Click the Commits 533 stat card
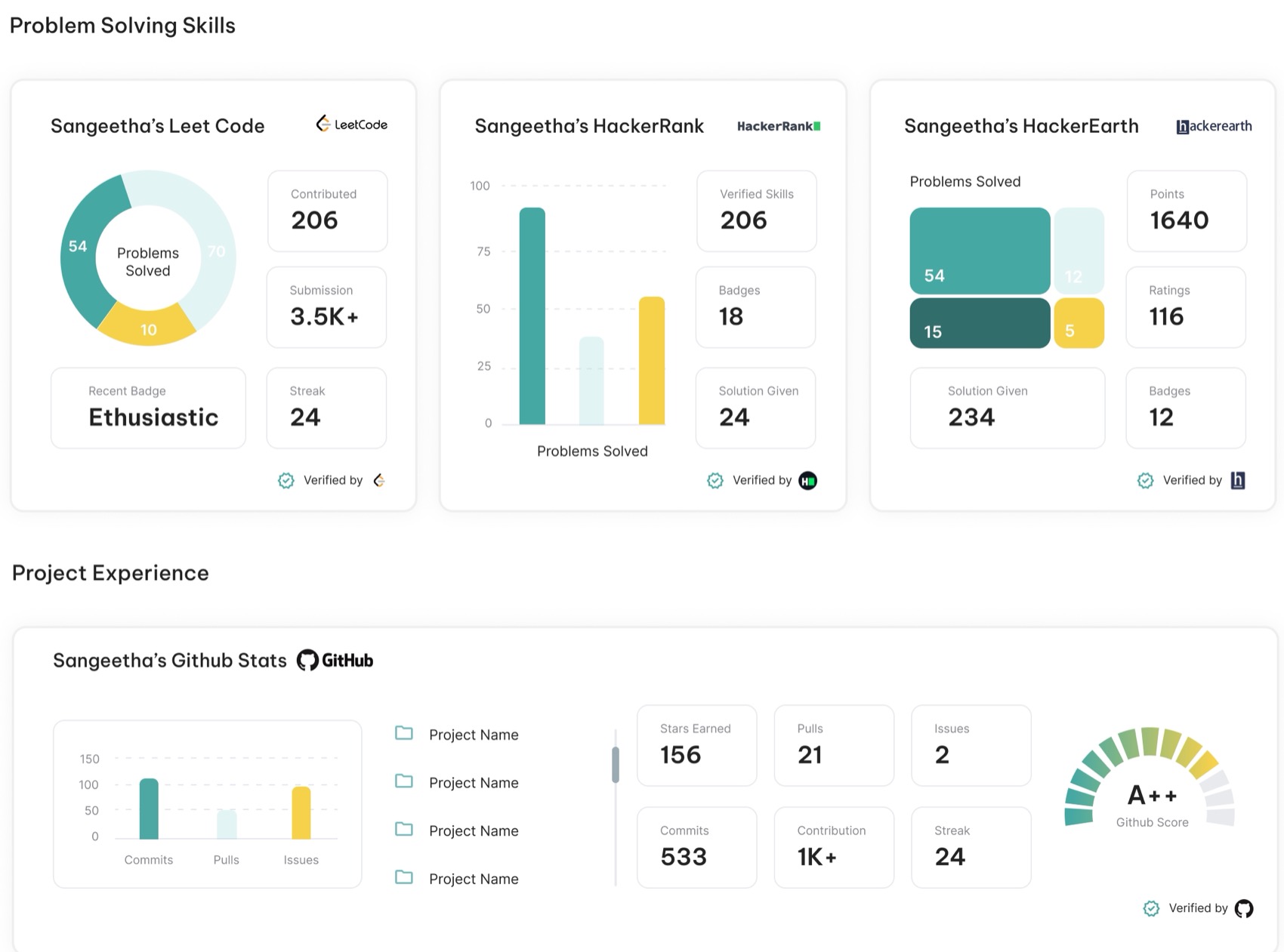 coord(696,848)
